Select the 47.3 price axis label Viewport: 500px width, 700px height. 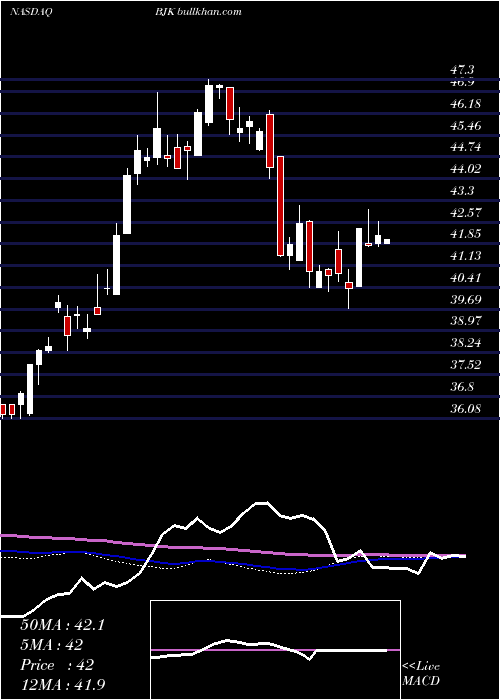pyautogui.click(x=462, y=71)
